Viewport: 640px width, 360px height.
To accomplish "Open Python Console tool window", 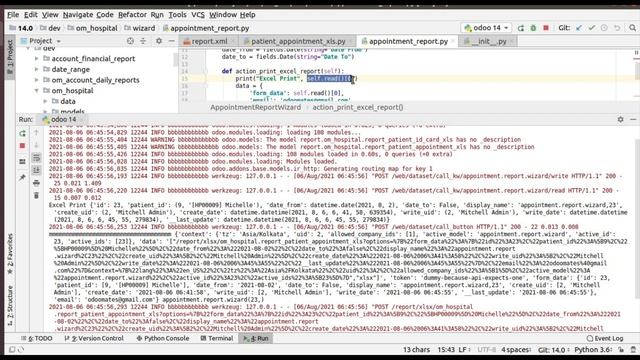I will coord(163,338).
